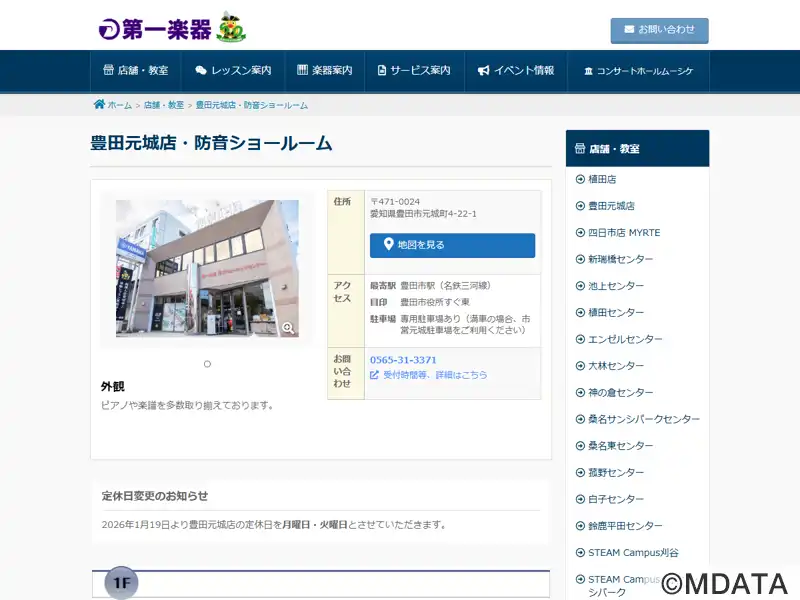Image resolution: width=800 pixels, height=600 pixels.
Task: Click the arrow icon beside STEAM Campus刈谷
Action: [x=580, y=552]
